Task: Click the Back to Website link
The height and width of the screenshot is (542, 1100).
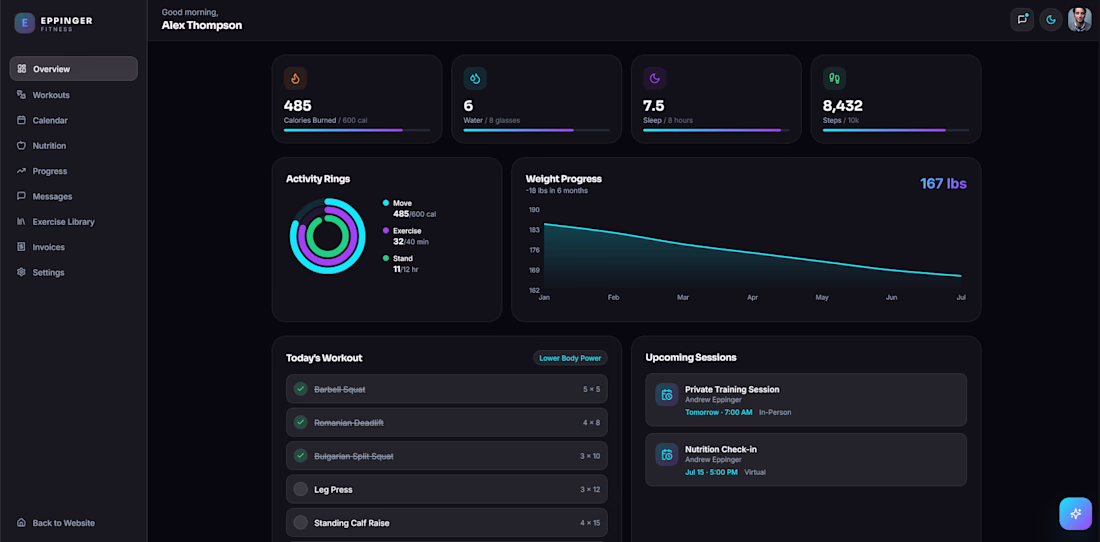Action: [x=64, y=522]
